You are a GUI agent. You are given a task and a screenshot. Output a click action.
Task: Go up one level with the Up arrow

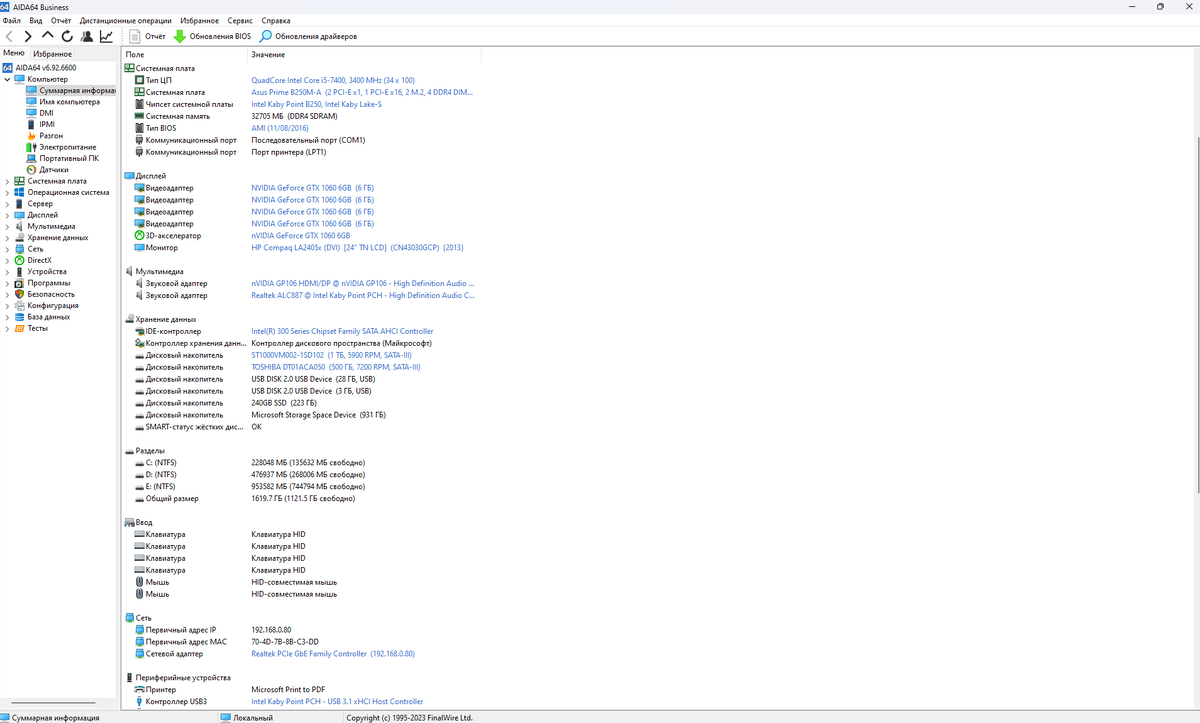[48, 36]
